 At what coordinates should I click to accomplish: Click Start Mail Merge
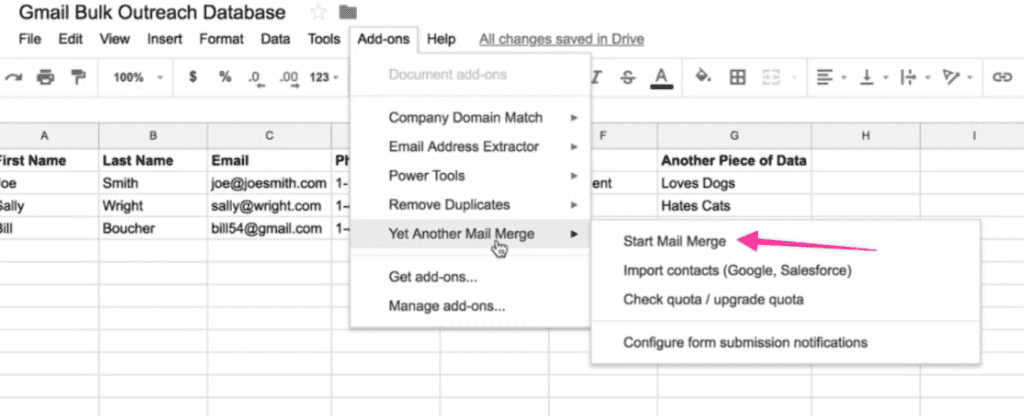tap(786, 241)
